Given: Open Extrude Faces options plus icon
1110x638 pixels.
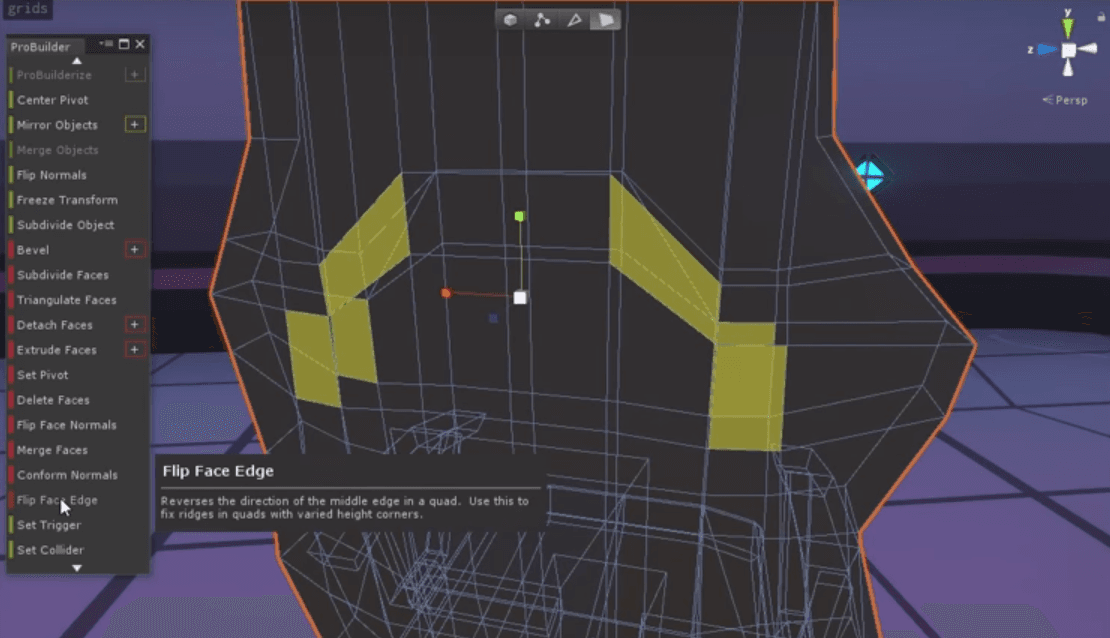Looking at the screenshot, I should [x=135, y=349].
